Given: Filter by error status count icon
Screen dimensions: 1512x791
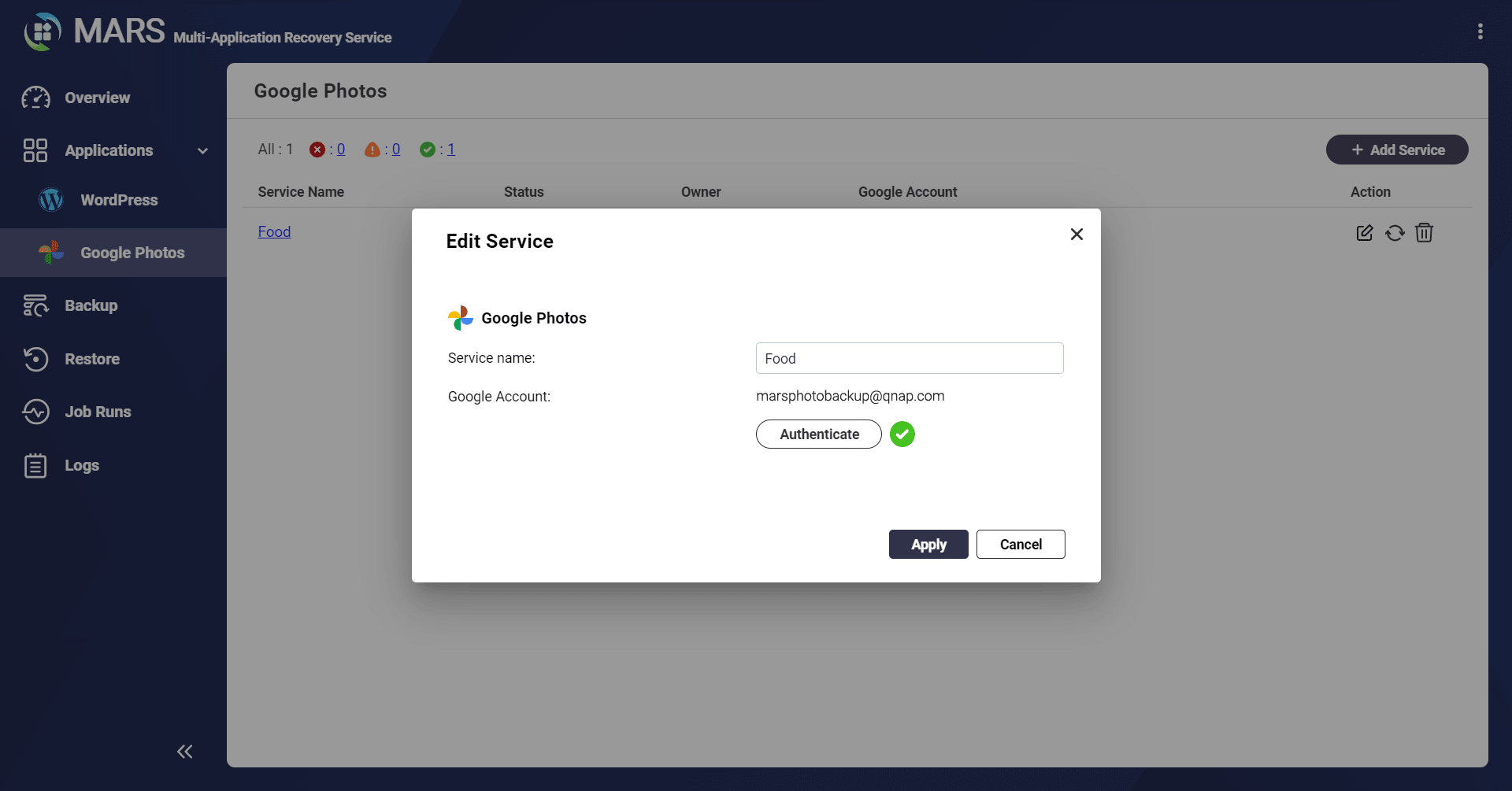Looking at the screenshot, I should (317, 150).
